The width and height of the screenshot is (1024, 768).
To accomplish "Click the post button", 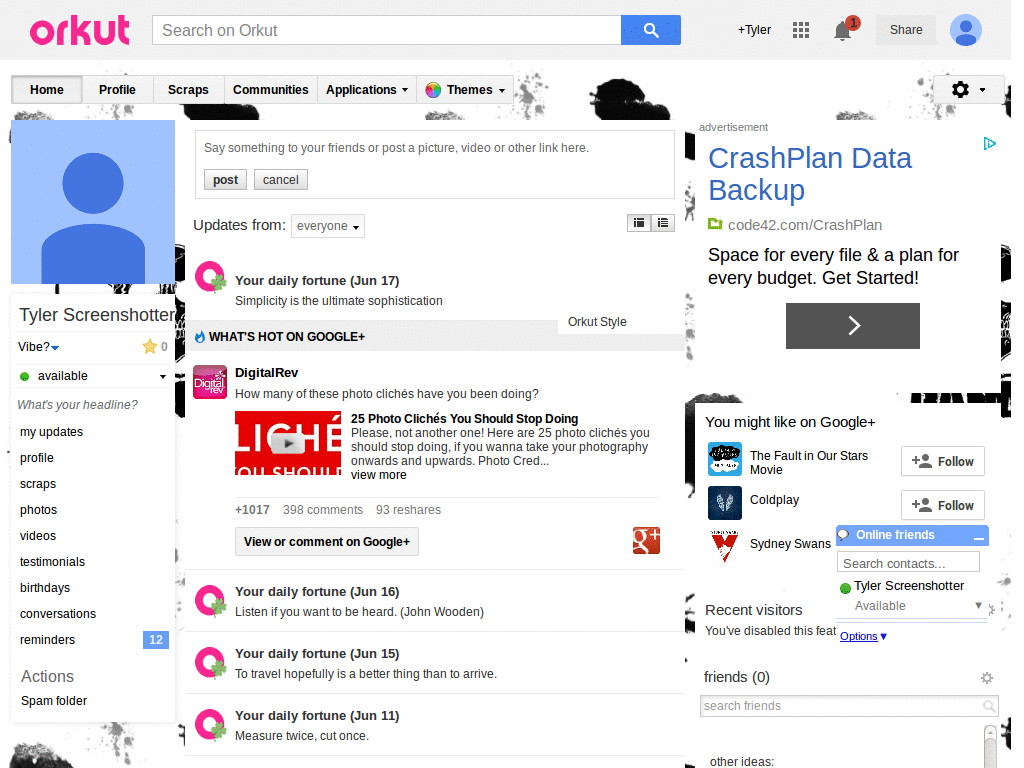I will pyautogui.click(x=225, y=180).
